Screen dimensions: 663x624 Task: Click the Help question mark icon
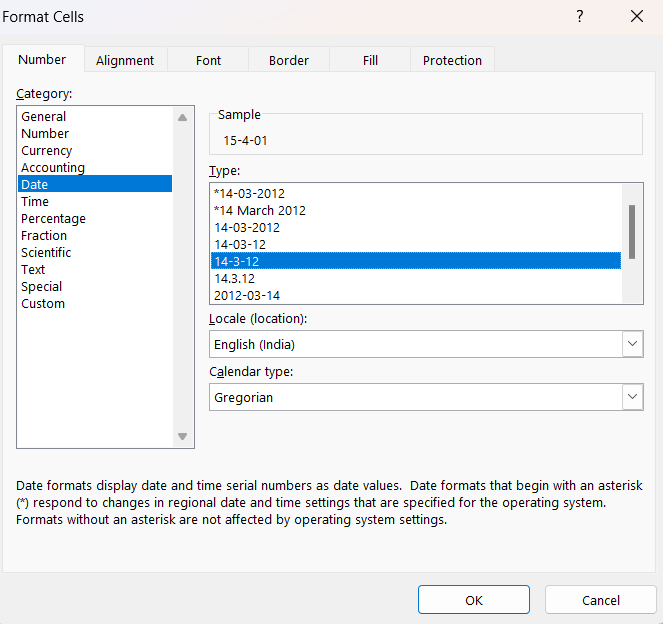[x=580, y=16]
